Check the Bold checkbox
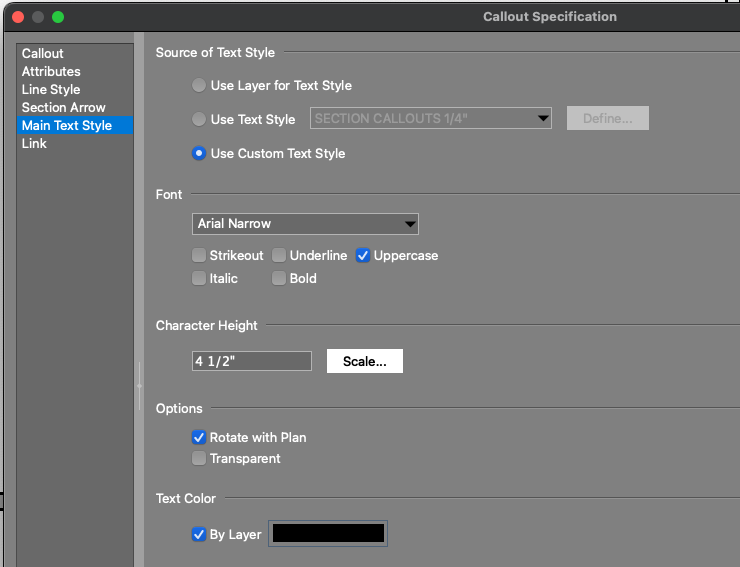This screenshot has width=740, height=567. pos(280,279)
